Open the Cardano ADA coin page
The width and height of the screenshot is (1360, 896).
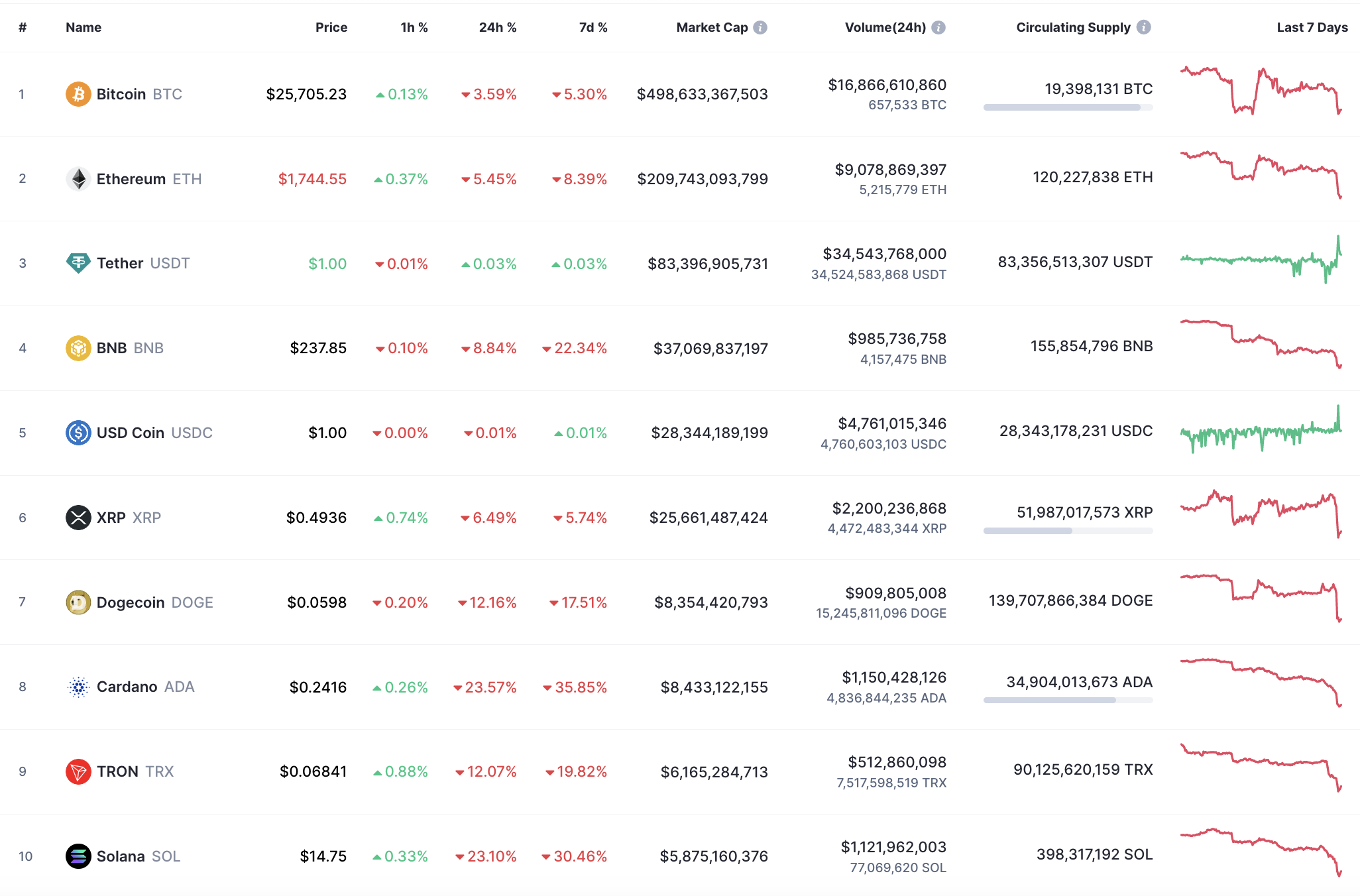tap(129, 687)
